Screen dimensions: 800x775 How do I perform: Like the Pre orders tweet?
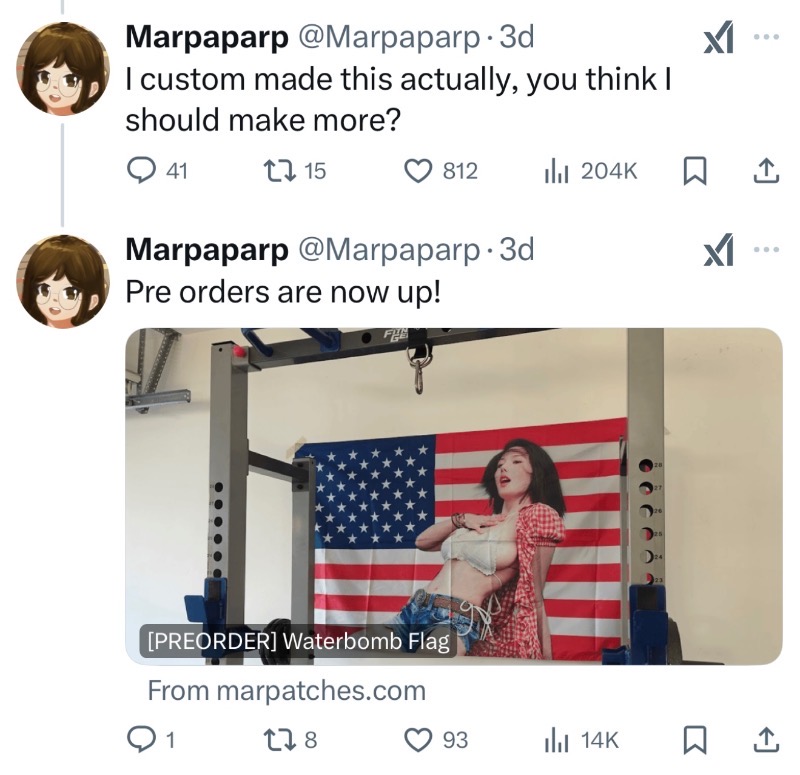click(x=436, y=740)
